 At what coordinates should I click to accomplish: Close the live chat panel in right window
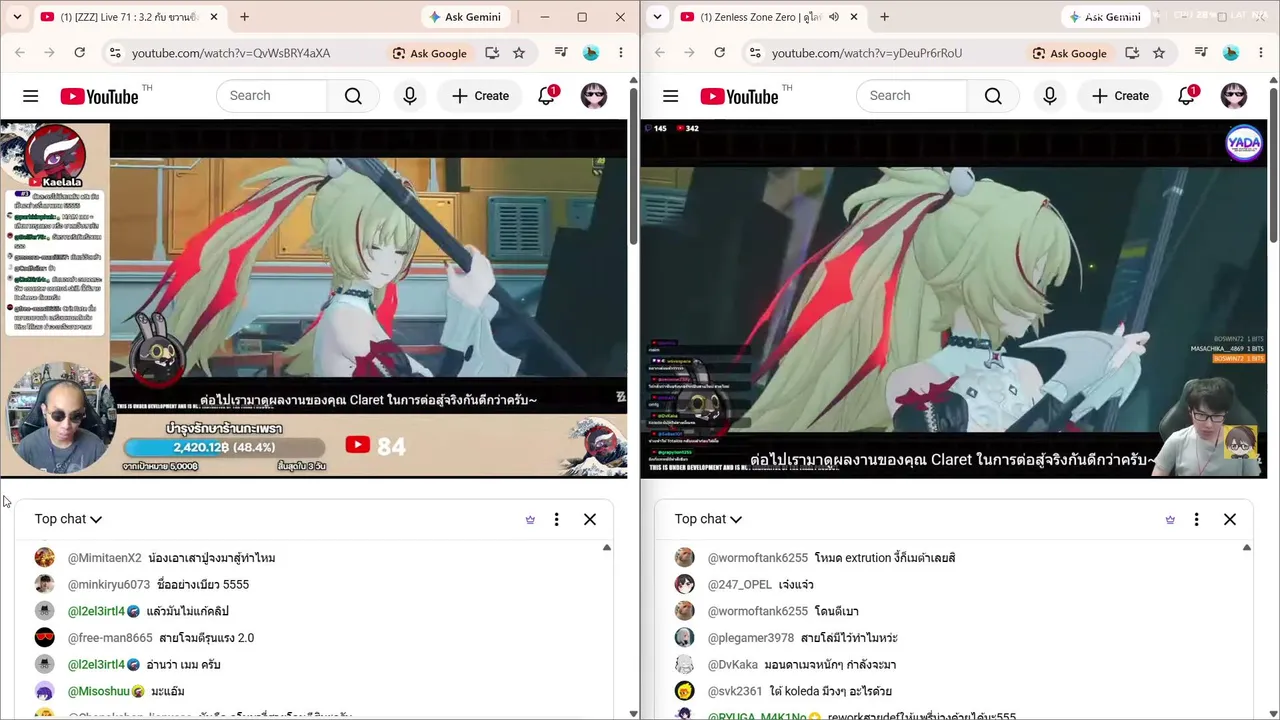click(1230, 519)
